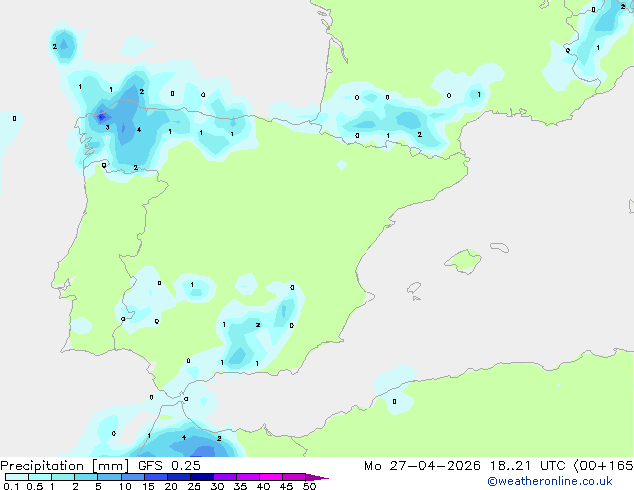The height and width of the screenshot is (490, 634).
Task: Select the 30–35 mm purple legend swatch
Action: 225,477
